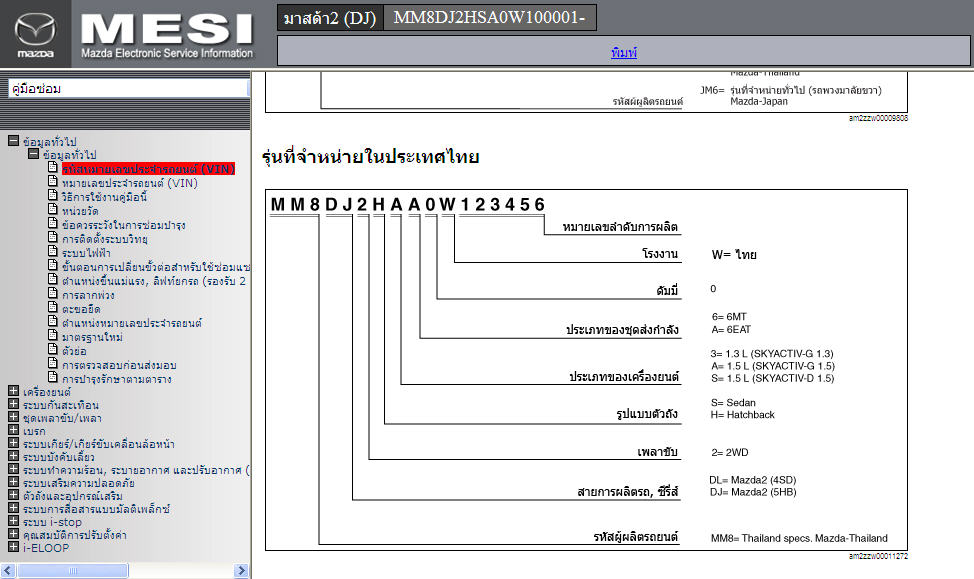
Task: Open การลากพ่วง page
Action: coord(88,295)
